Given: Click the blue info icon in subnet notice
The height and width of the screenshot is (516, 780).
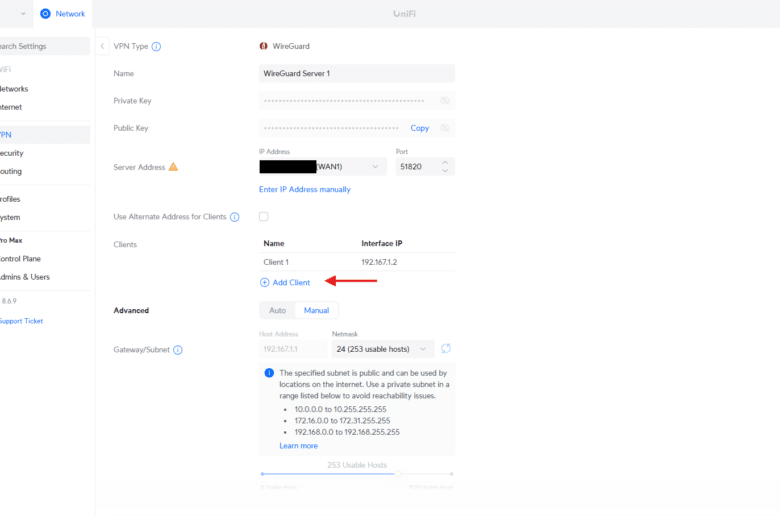Looking at the screenshot, I should click(x=269, y=373).
